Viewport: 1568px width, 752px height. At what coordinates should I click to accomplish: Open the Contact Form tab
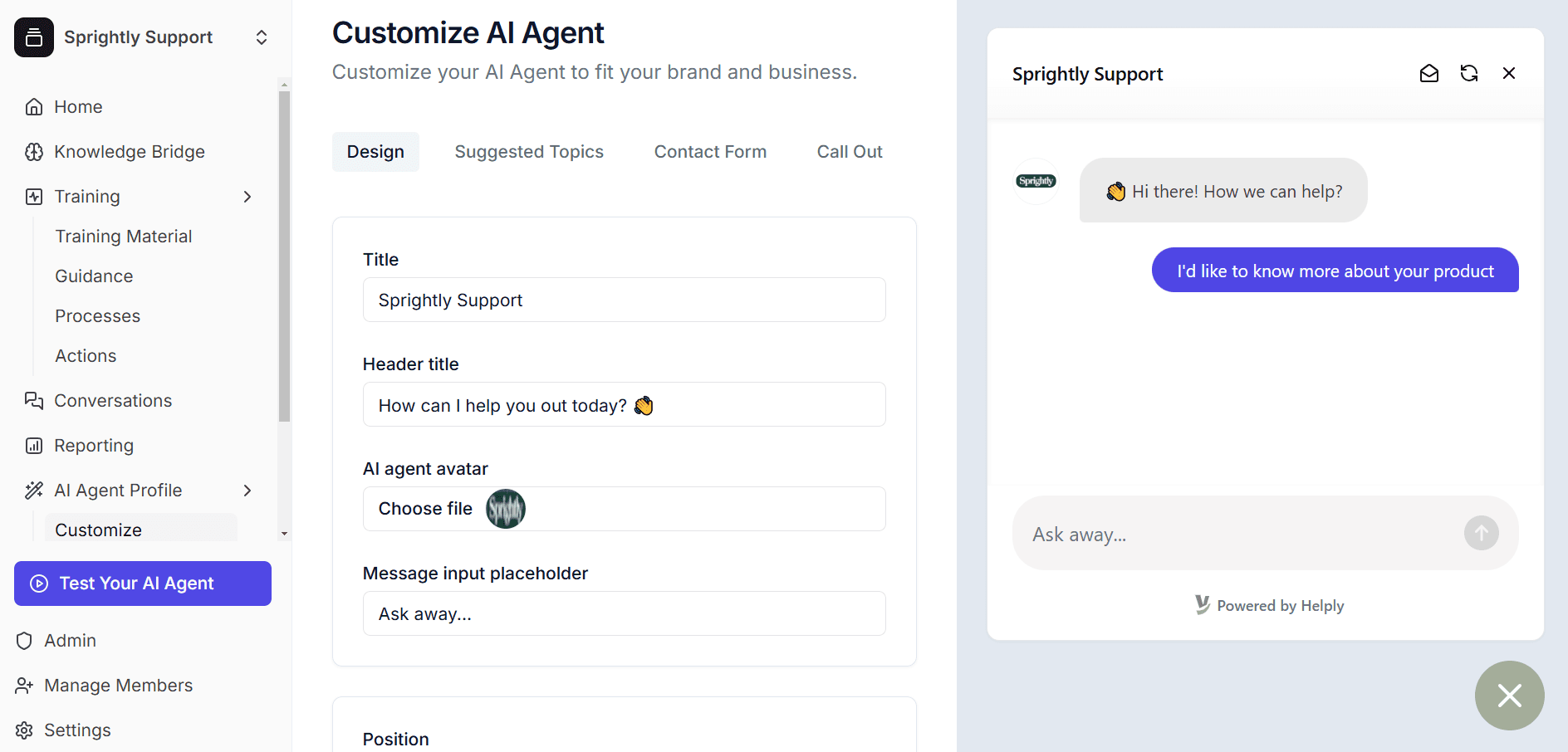pyautogui.click(x=710, y=151)
